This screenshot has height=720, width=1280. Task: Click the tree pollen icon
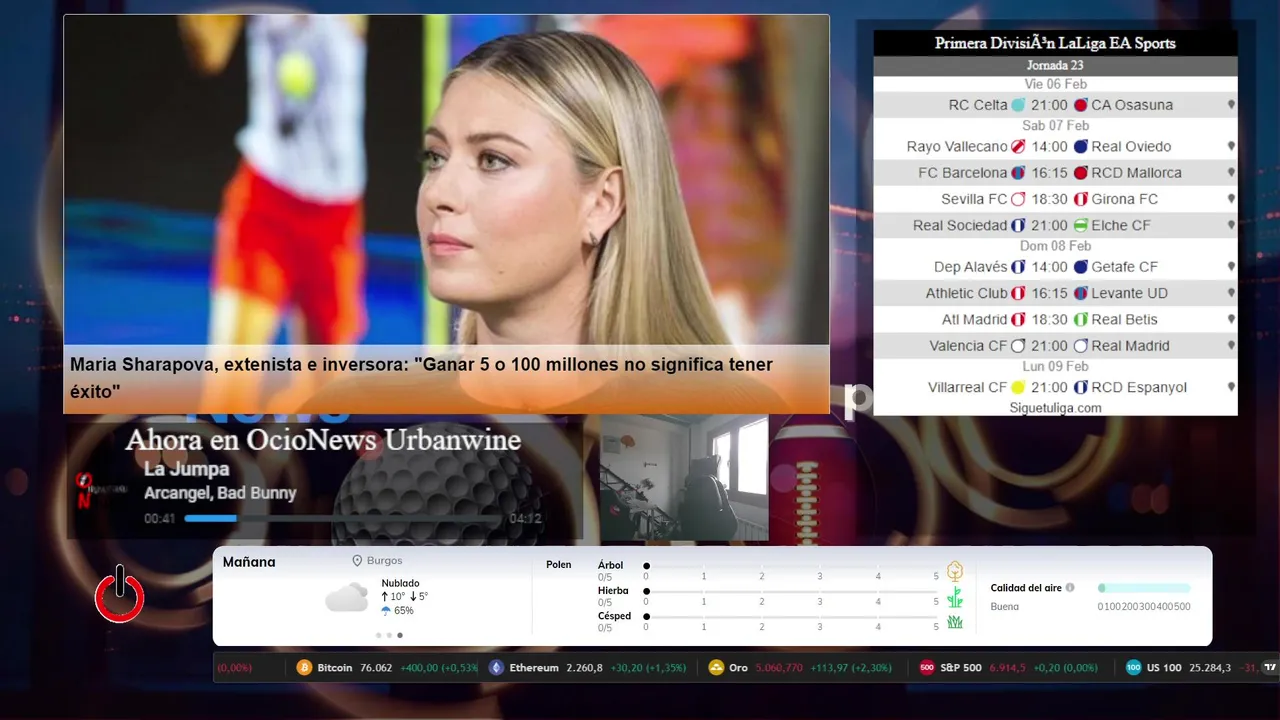click(955, 571)
